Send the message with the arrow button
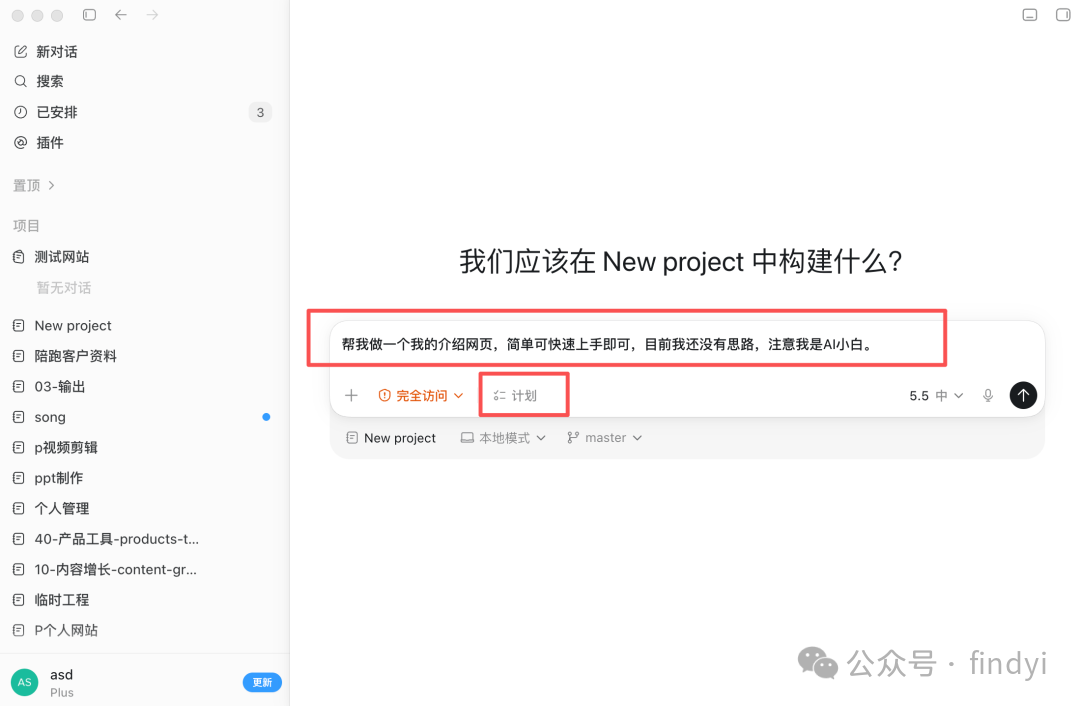This screenshot has width=1080, height=706. click(x=1024, y=395)
